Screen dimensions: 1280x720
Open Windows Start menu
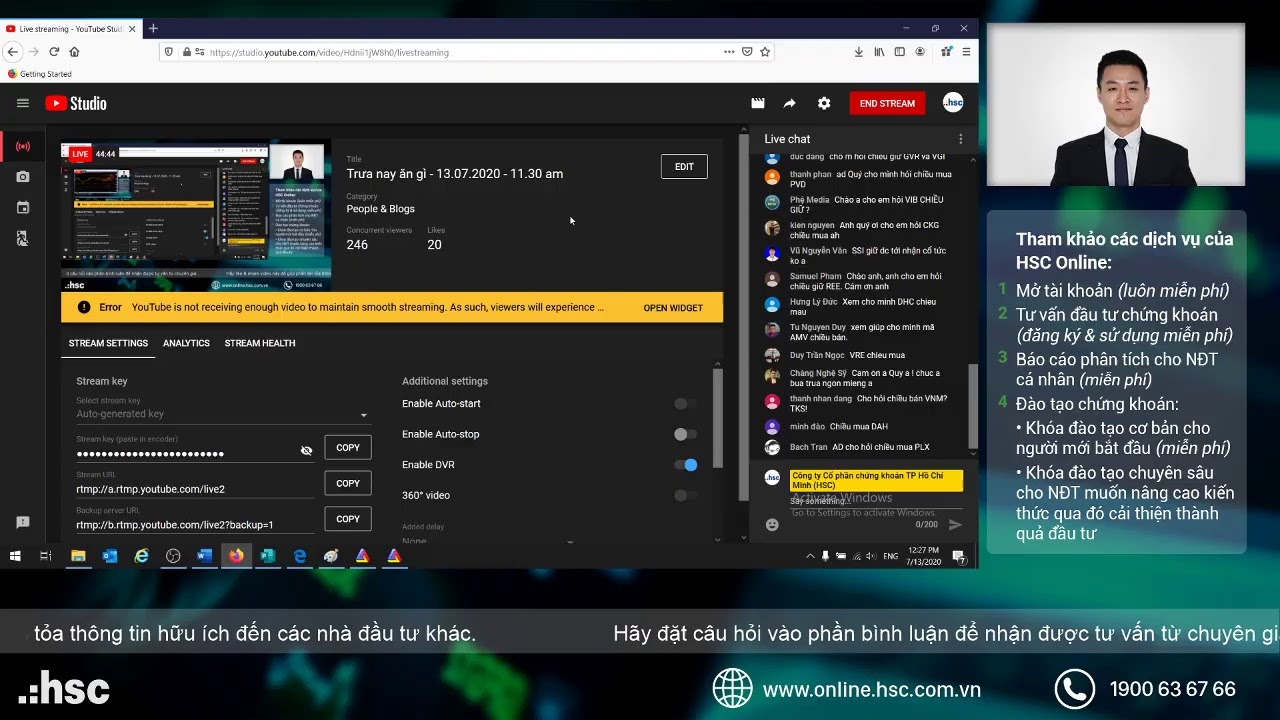click(x=15, y=556)
